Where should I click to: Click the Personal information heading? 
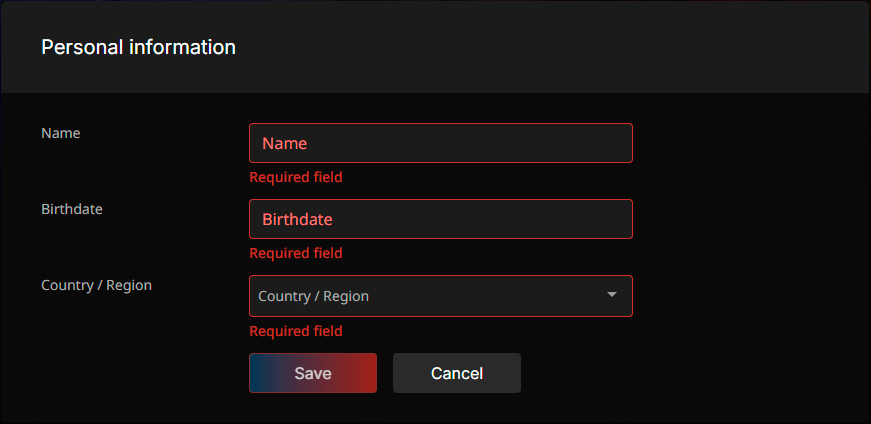point(138,47)
